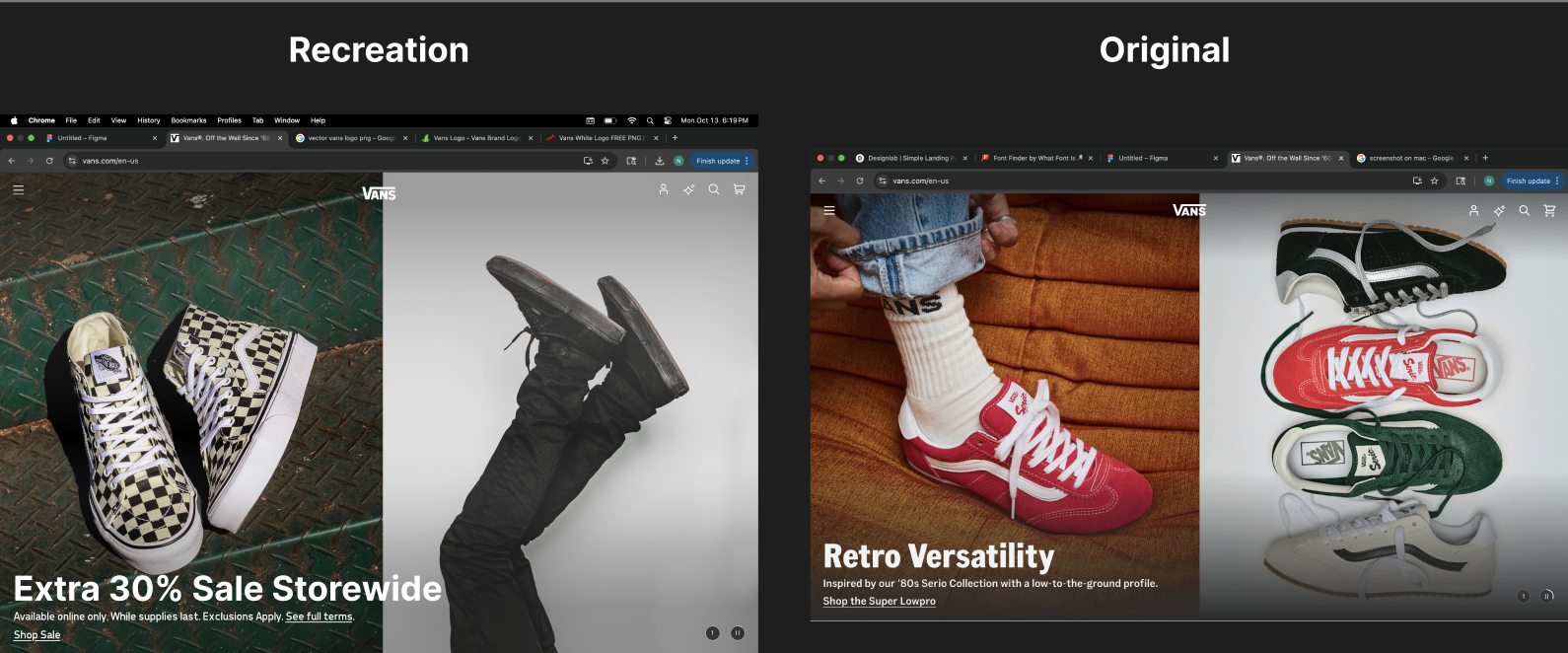Click the Retro Versatility heading

coord(939,556)
